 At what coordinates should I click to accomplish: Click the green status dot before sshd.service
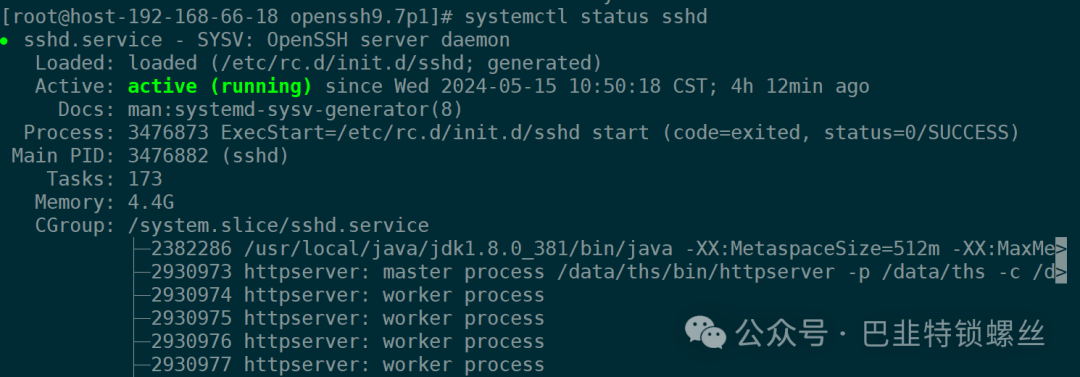coord(4,41)
